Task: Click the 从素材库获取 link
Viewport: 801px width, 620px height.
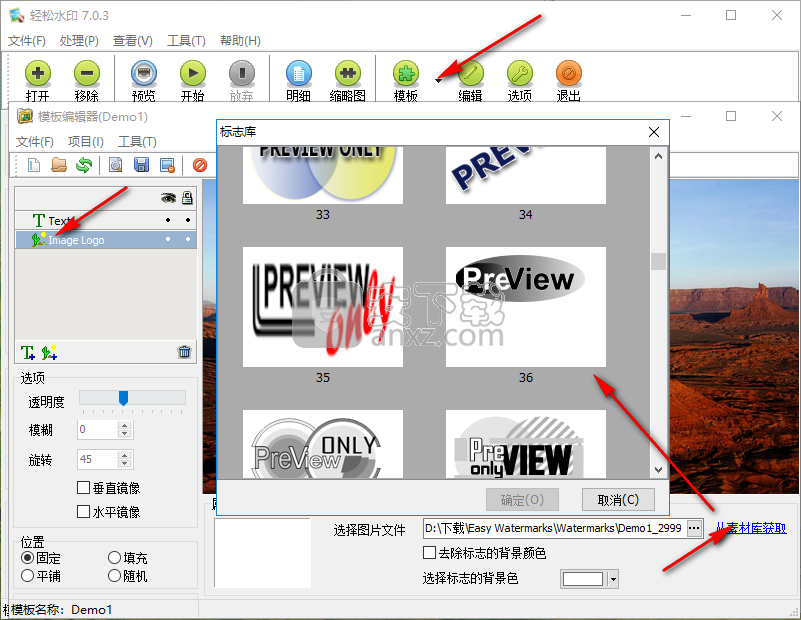Action: (x=751, y=528)
